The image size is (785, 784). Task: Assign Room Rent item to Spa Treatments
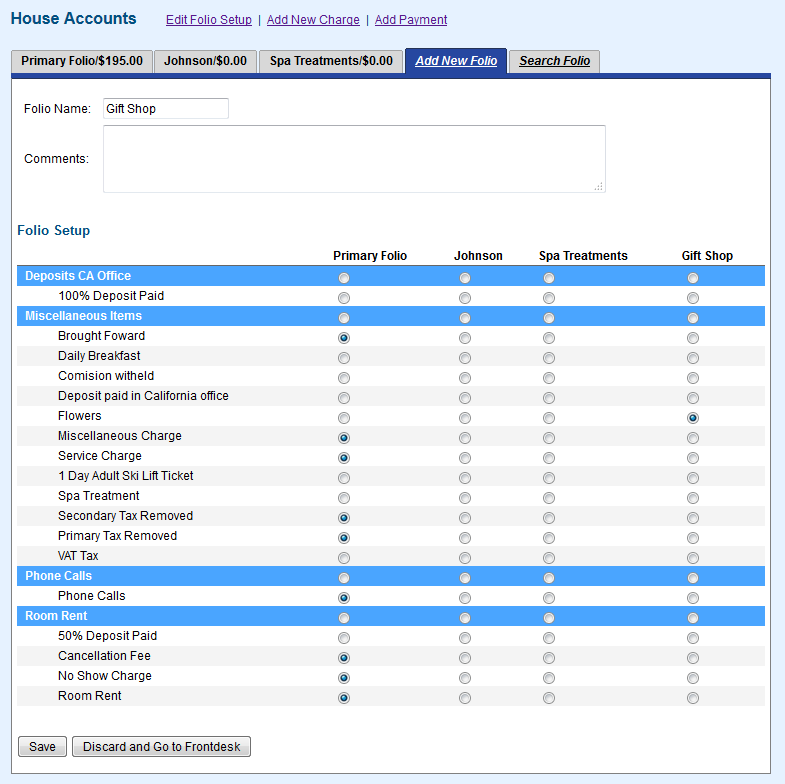549,698
